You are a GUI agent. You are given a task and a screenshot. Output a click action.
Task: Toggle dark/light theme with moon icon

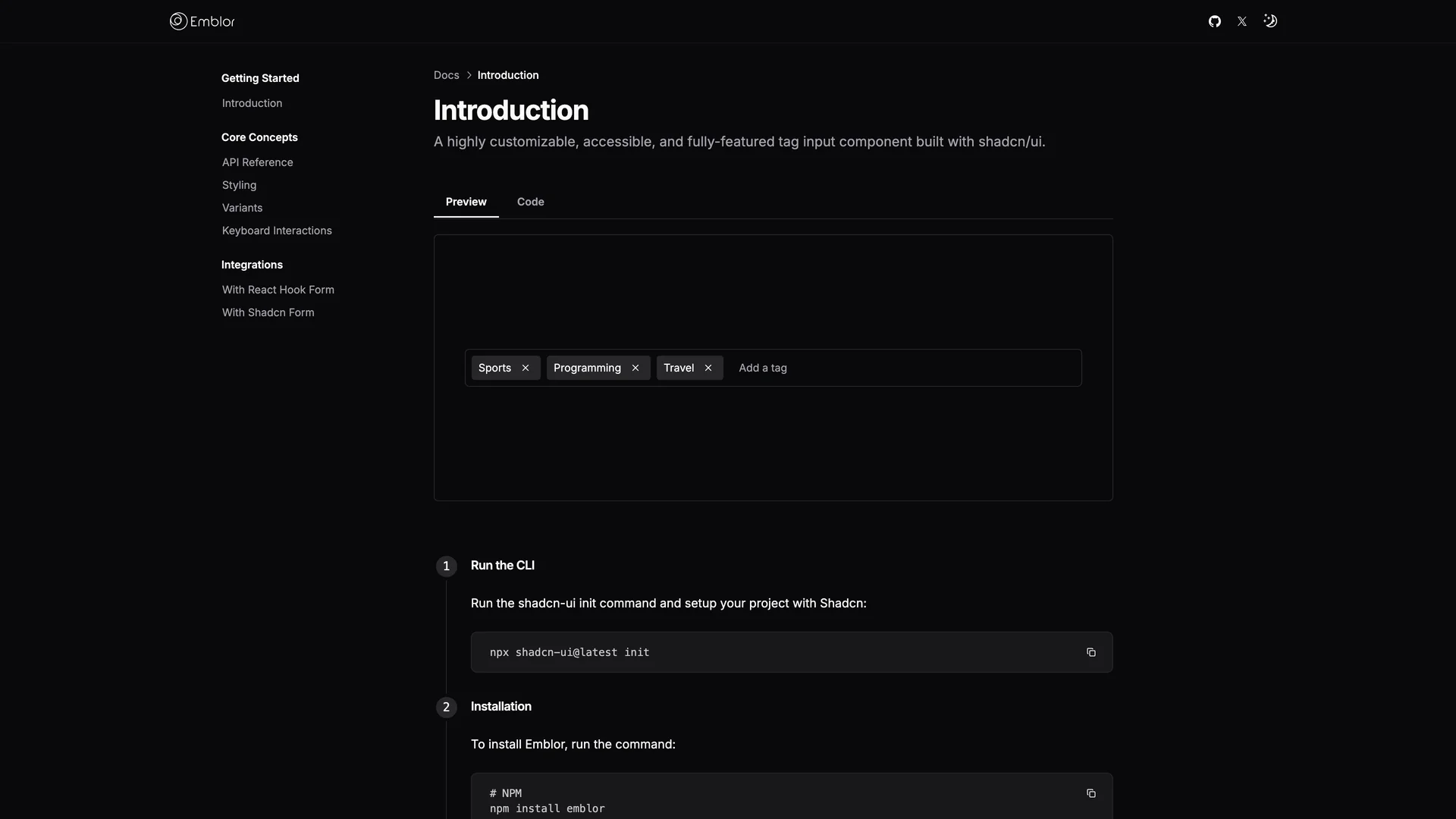1271,20
